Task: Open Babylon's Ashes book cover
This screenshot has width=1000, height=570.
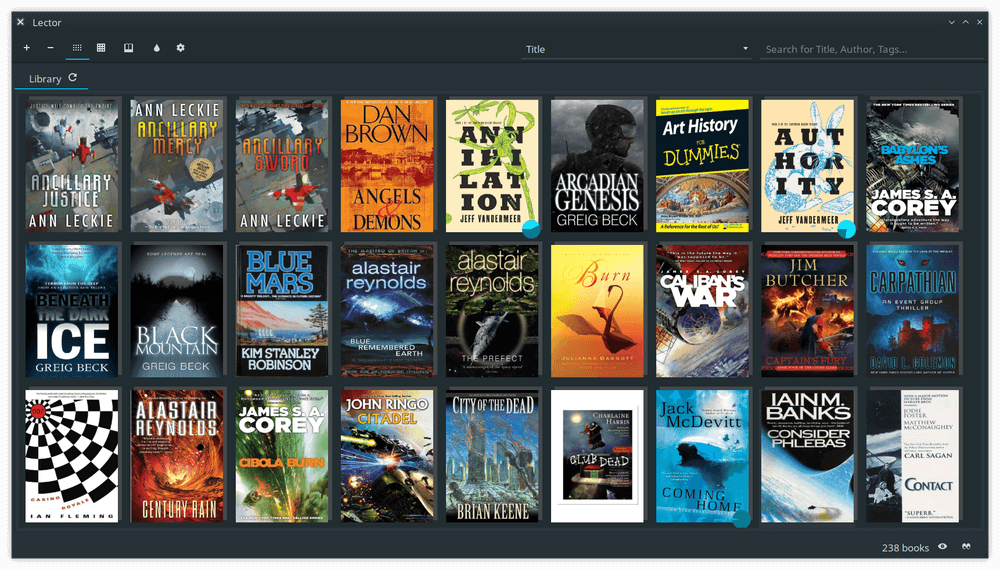Action: 913,166
